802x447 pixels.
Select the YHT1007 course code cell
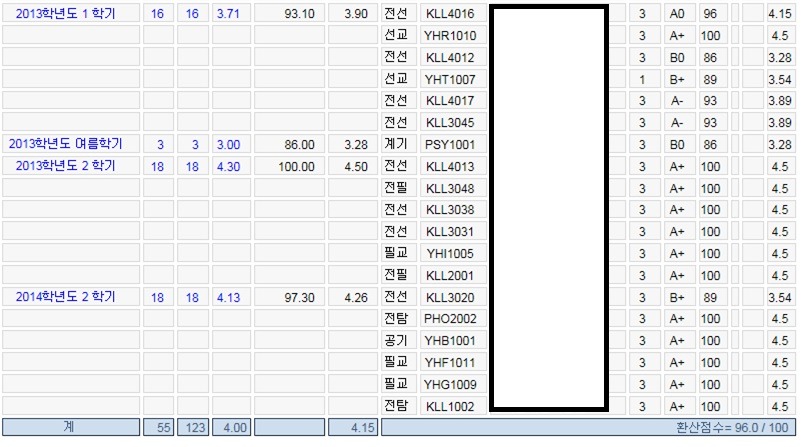click(449, 79)
